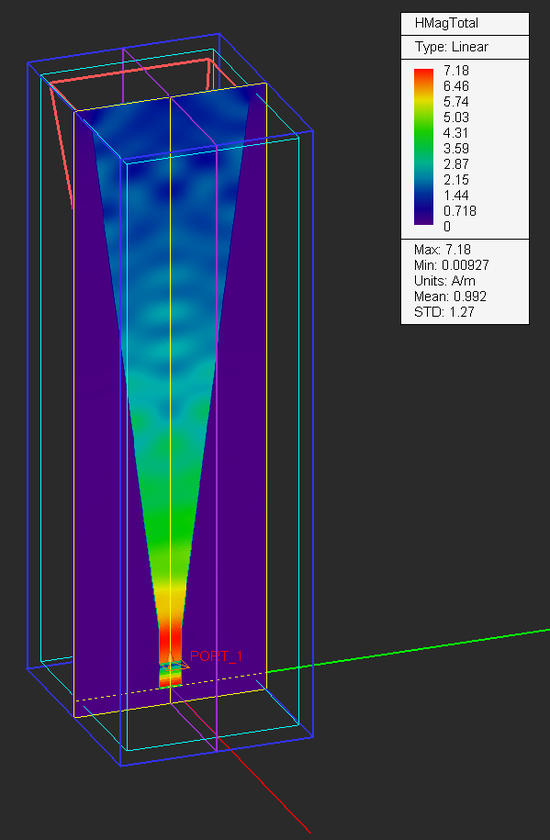Image resolution: width=550 pixels, height=840 pixels.
Task: Select the dotted yellow line at the cut plane bottom
Action: pyautogui.click(x=170, y=686)
